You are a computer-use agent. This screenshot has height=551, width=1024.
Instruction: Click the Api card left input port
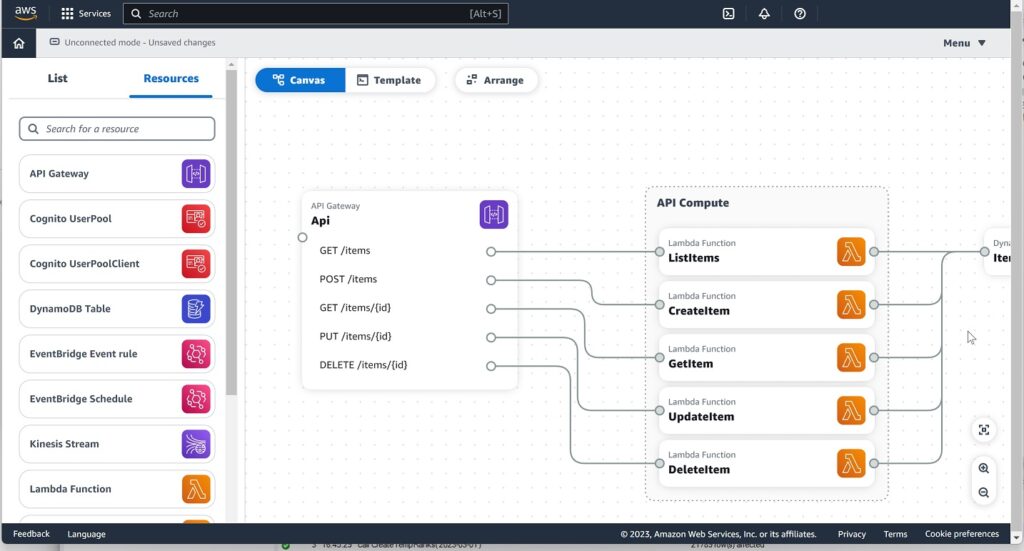(302, 238)
